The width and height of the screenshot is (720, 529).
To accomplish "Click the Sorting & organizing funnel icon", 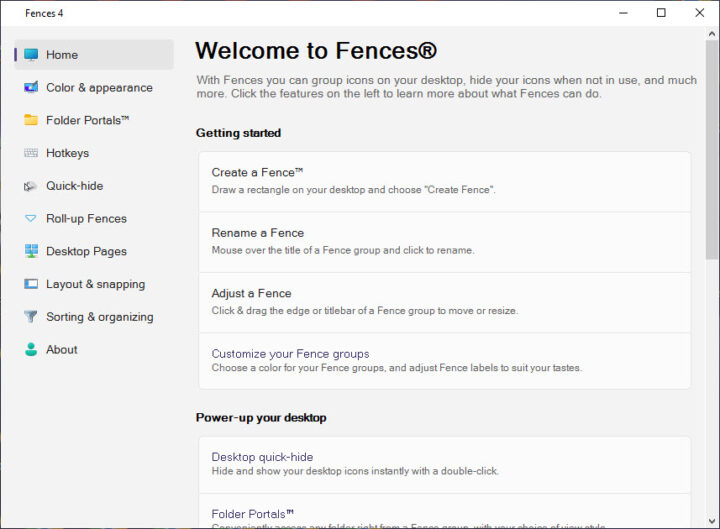I will (30, 317).
